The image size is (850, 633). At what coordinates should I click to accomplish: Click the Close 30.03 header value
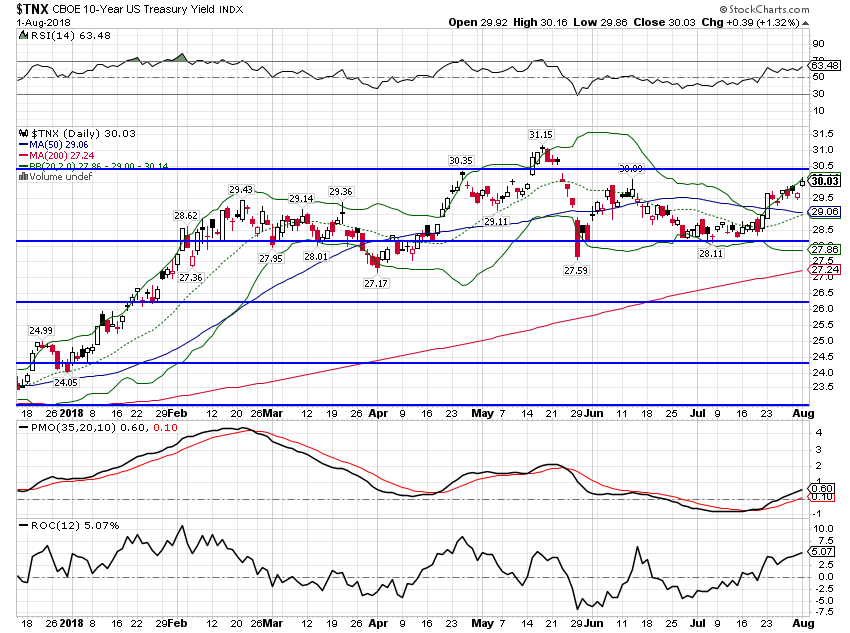[x=664, y=23]
